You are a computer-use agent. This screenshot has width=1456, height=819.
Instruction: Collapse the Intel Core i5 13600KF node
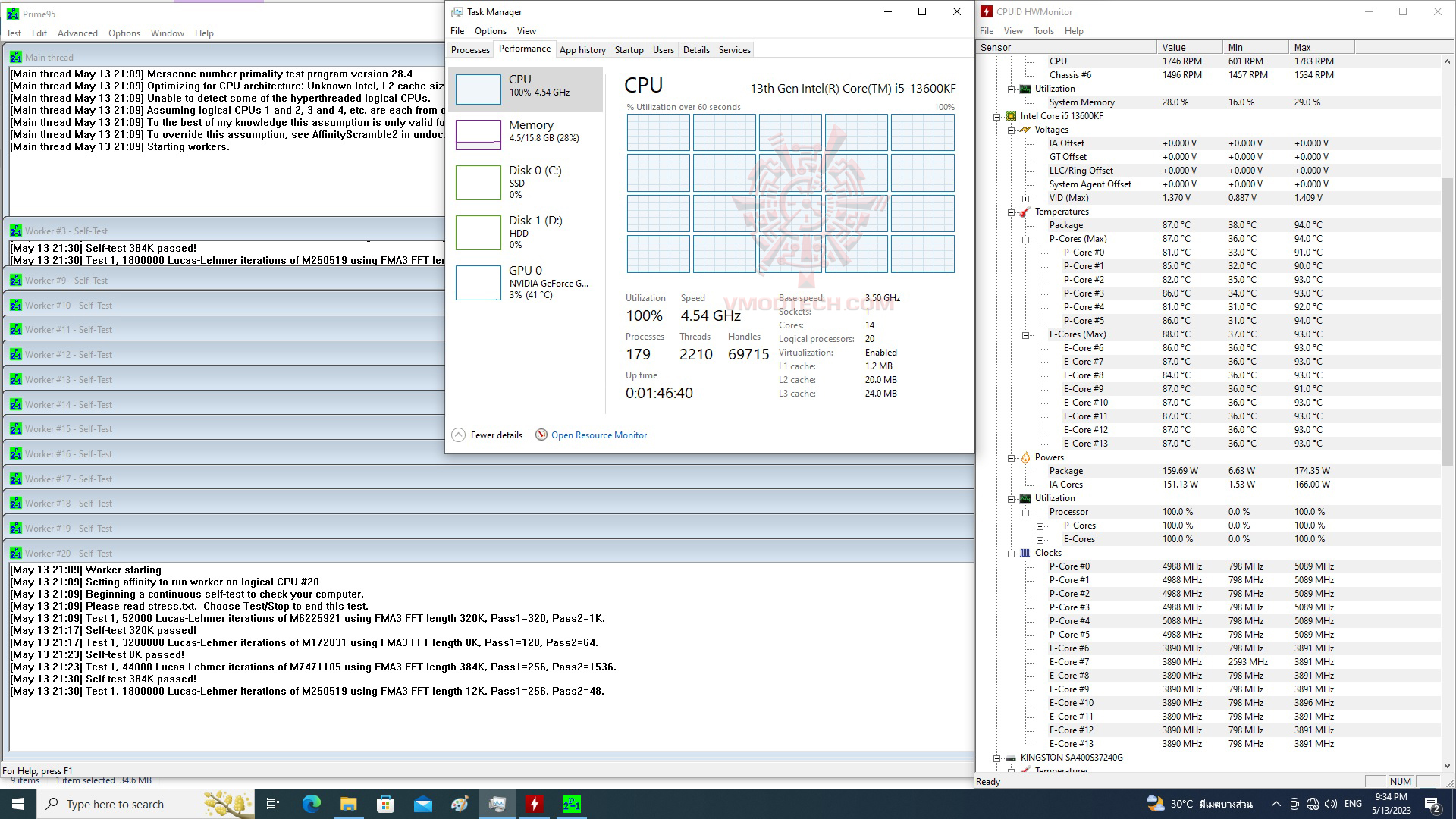pyautogui.click(x=997, y=116)
